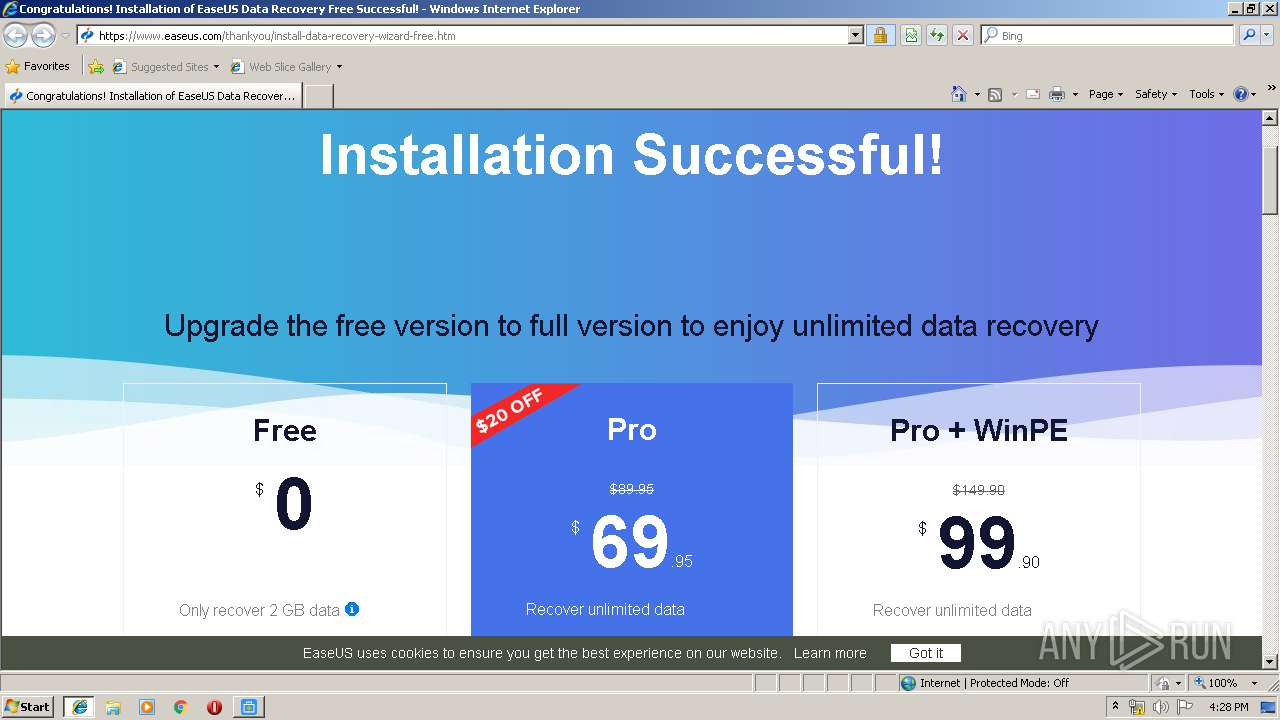Show hidden tray icons arrow

[1116, 707]
